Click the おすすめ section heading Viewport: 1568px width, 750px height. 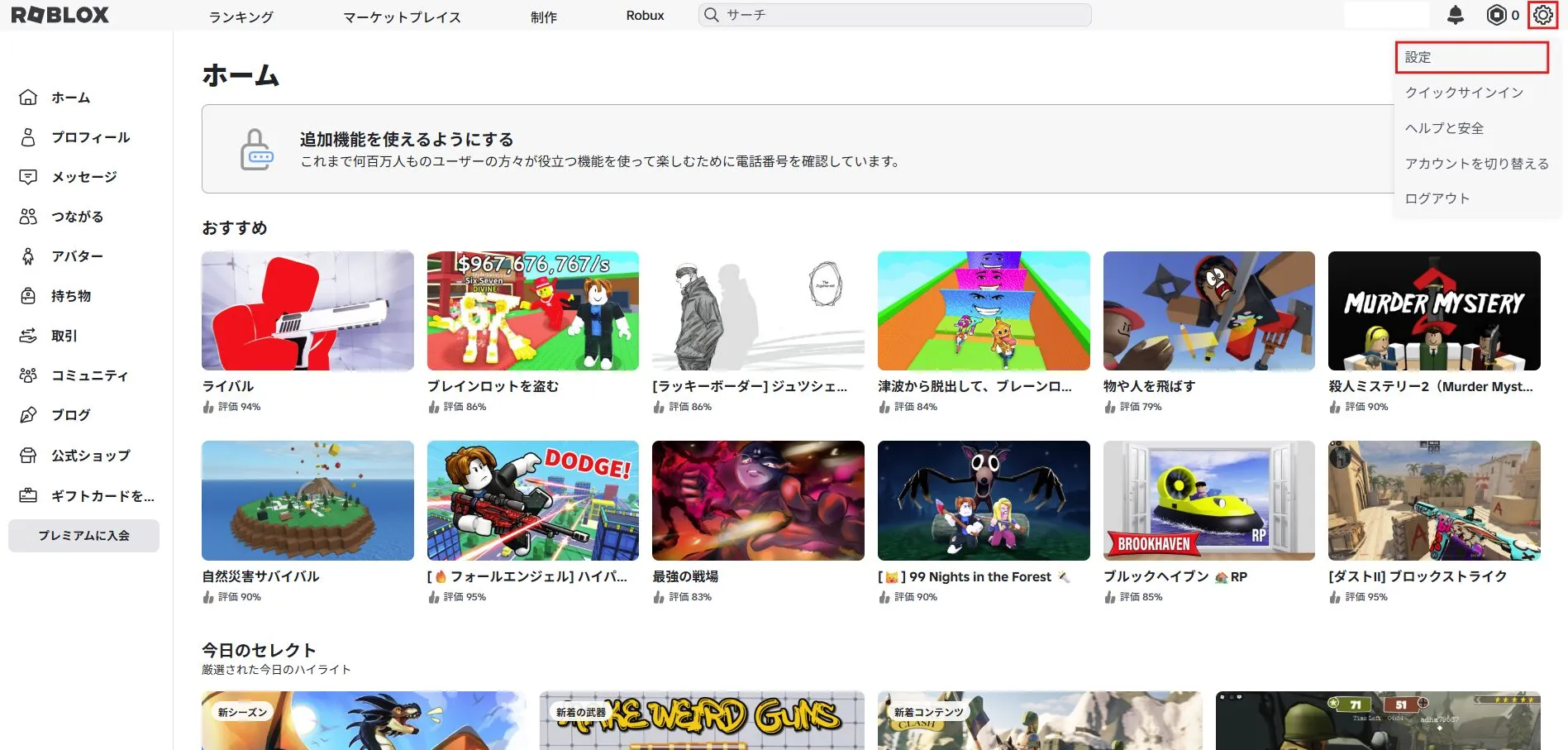235,227
